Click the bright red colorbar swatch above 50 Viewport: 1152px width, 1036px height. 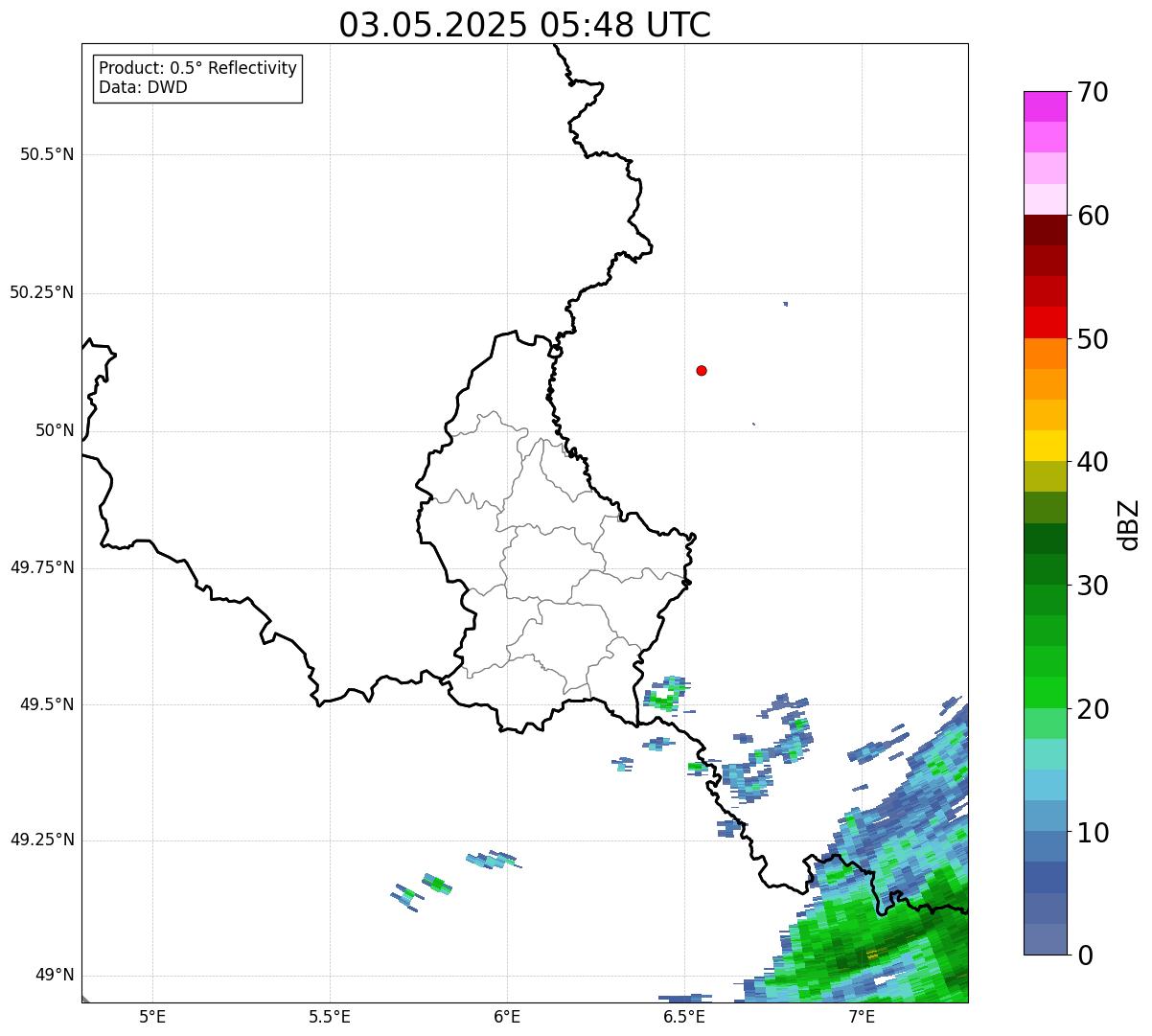click(x=1044, y=322)
